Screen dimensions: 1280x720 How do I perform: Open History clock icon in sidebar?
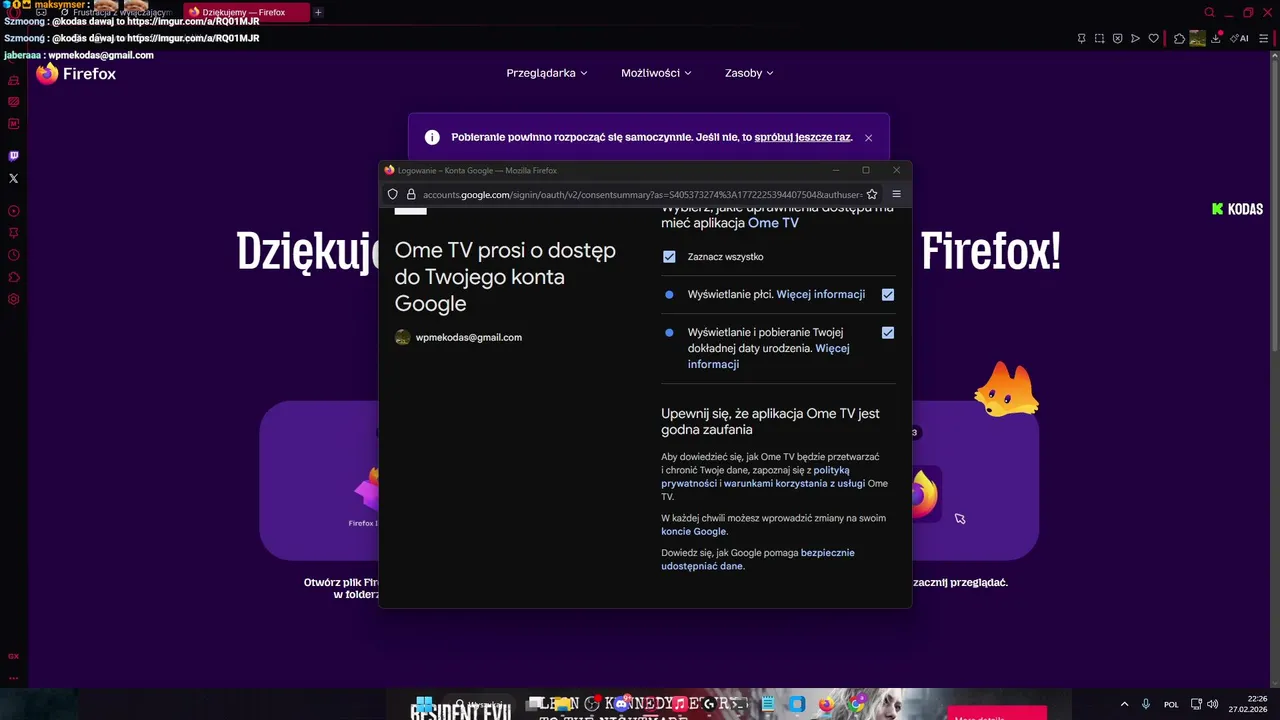[13, 255]
